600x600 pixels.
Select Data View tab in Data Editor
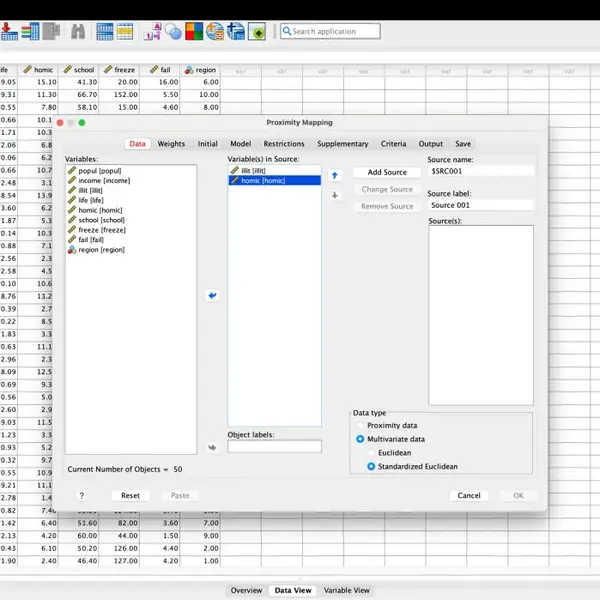click(293, 590)
